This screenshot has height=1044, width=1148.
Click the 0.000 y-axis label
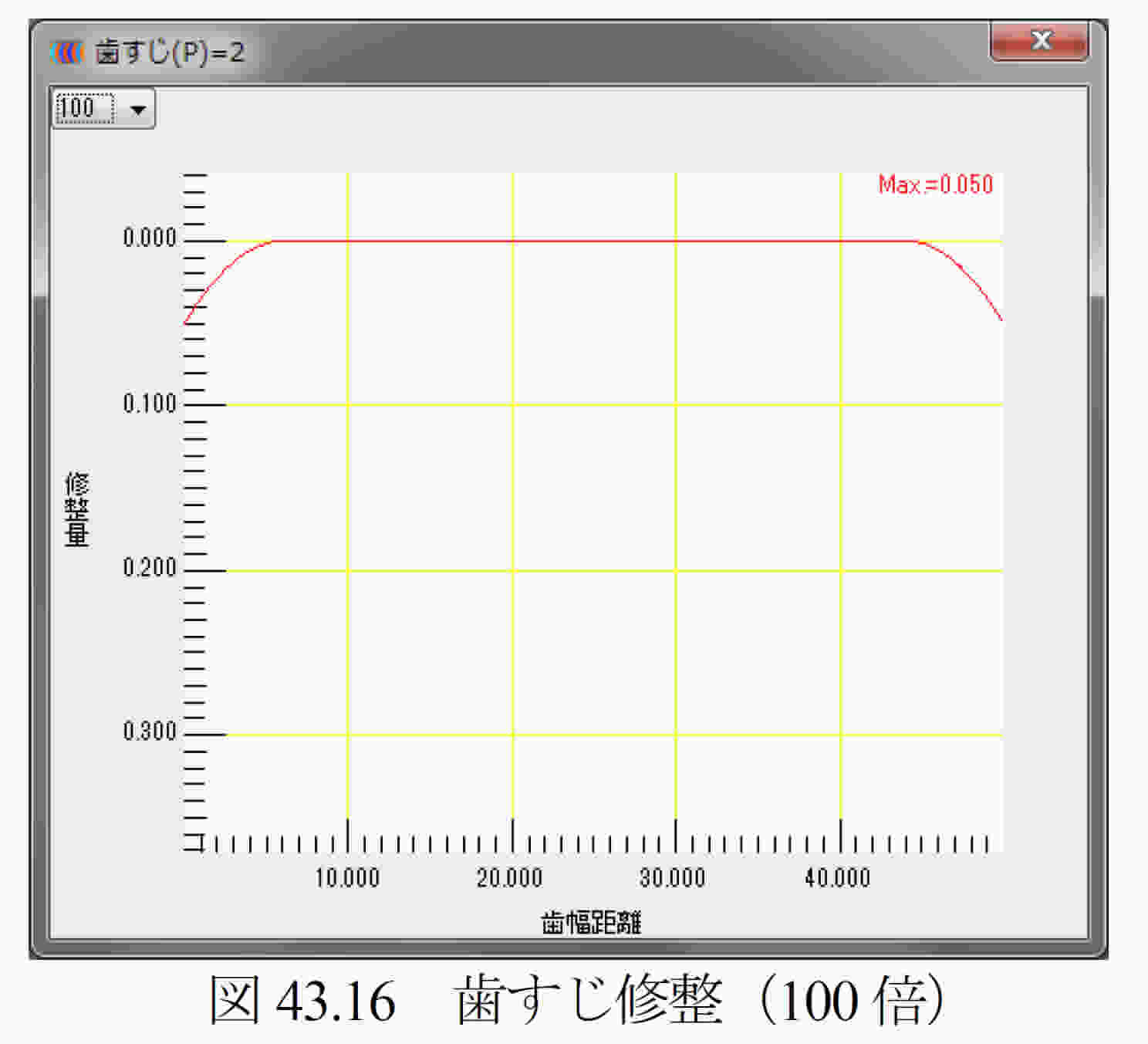tap(150, 238)
